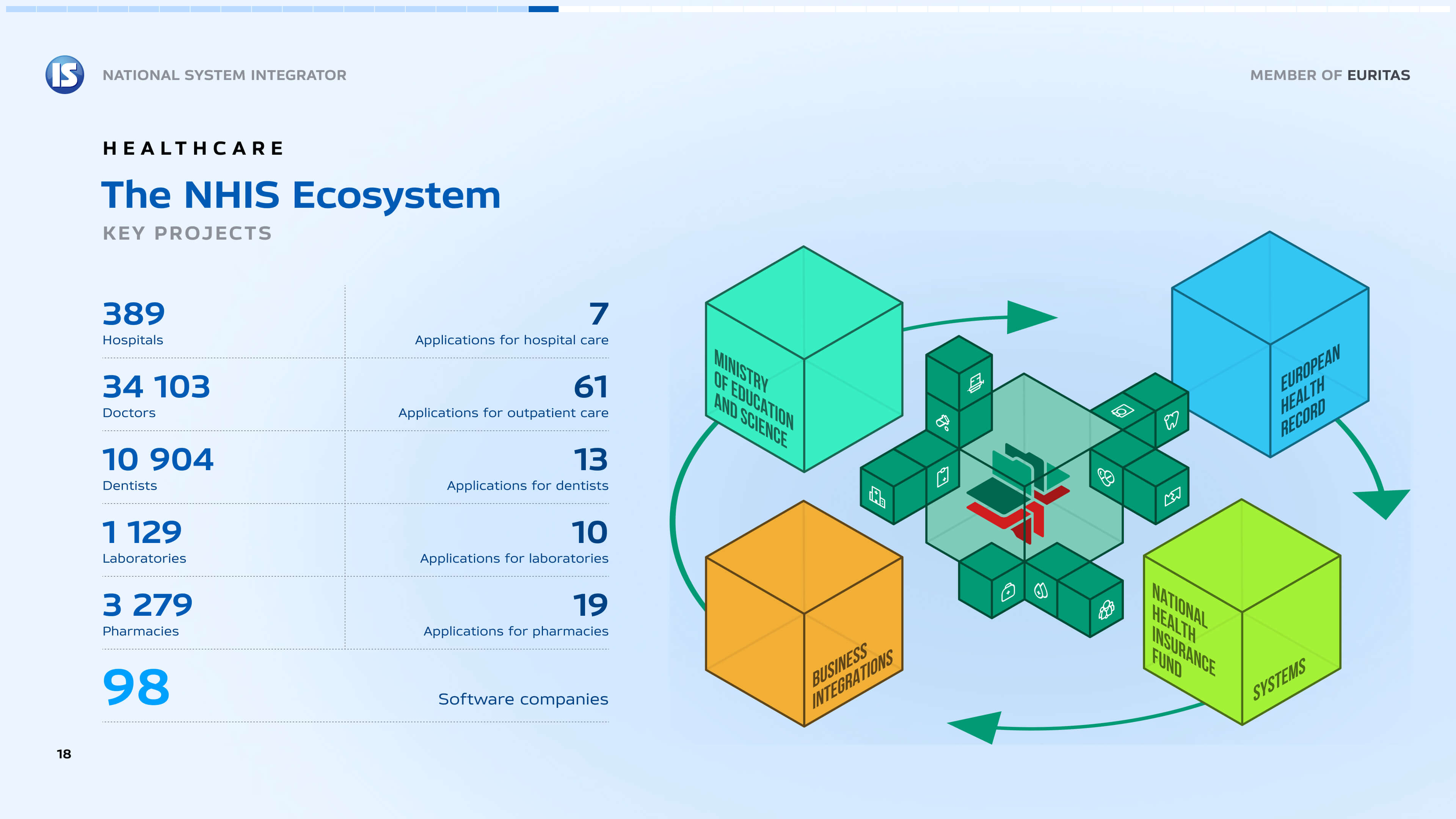Click the vaccination record syringe icon

(x=976, y=383)
